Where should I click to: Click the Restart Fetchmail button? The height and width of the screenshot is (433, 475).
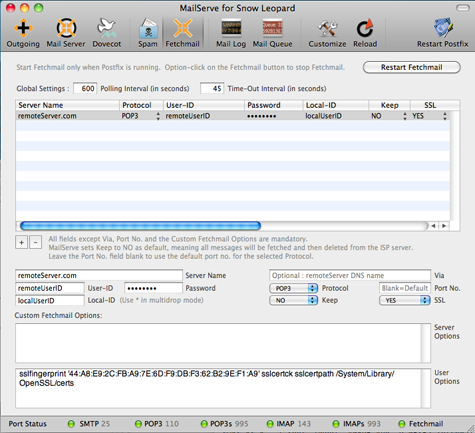point(412,67)
